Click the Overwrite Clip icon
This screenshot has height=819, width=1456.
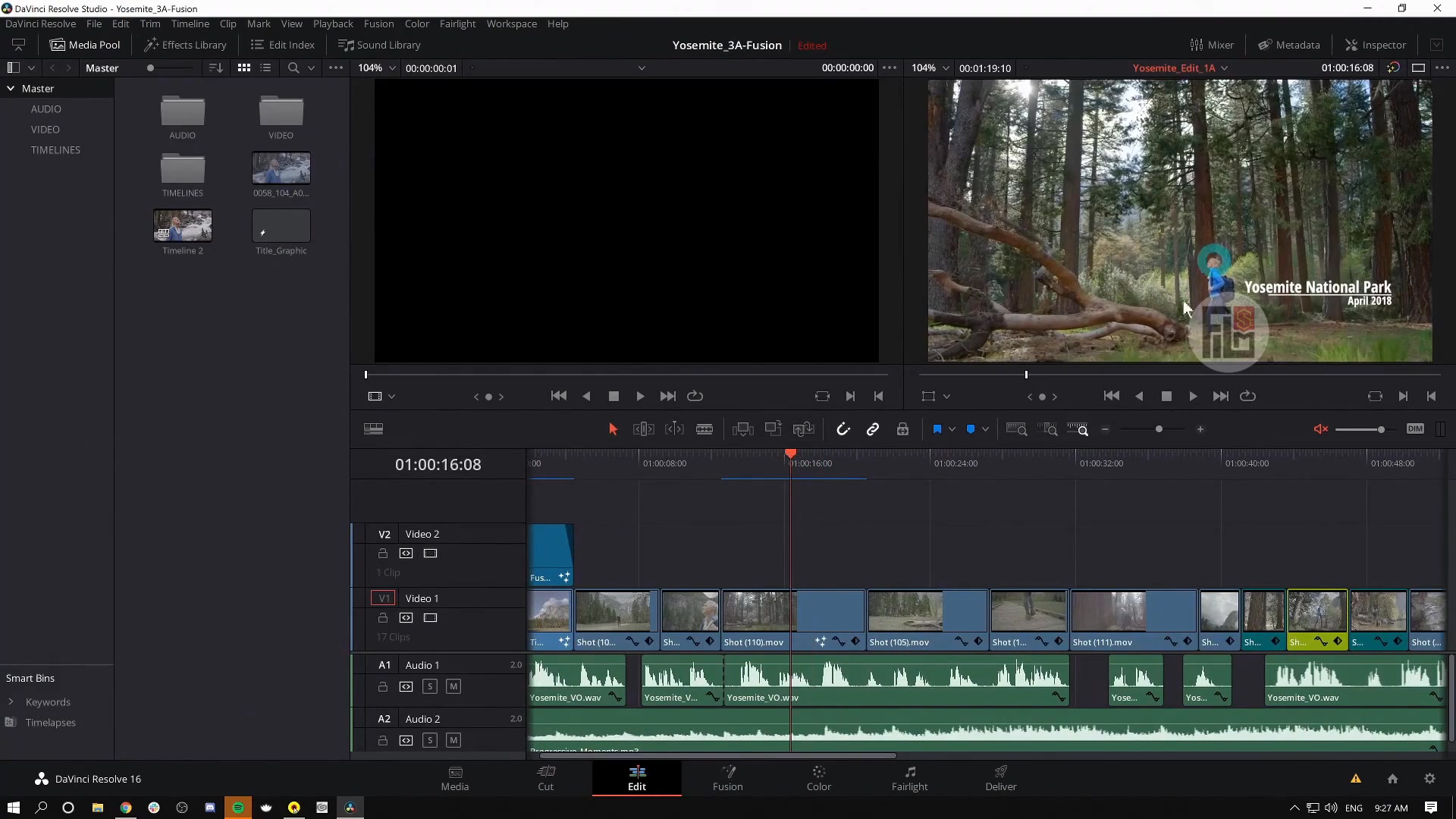(773, 429)
